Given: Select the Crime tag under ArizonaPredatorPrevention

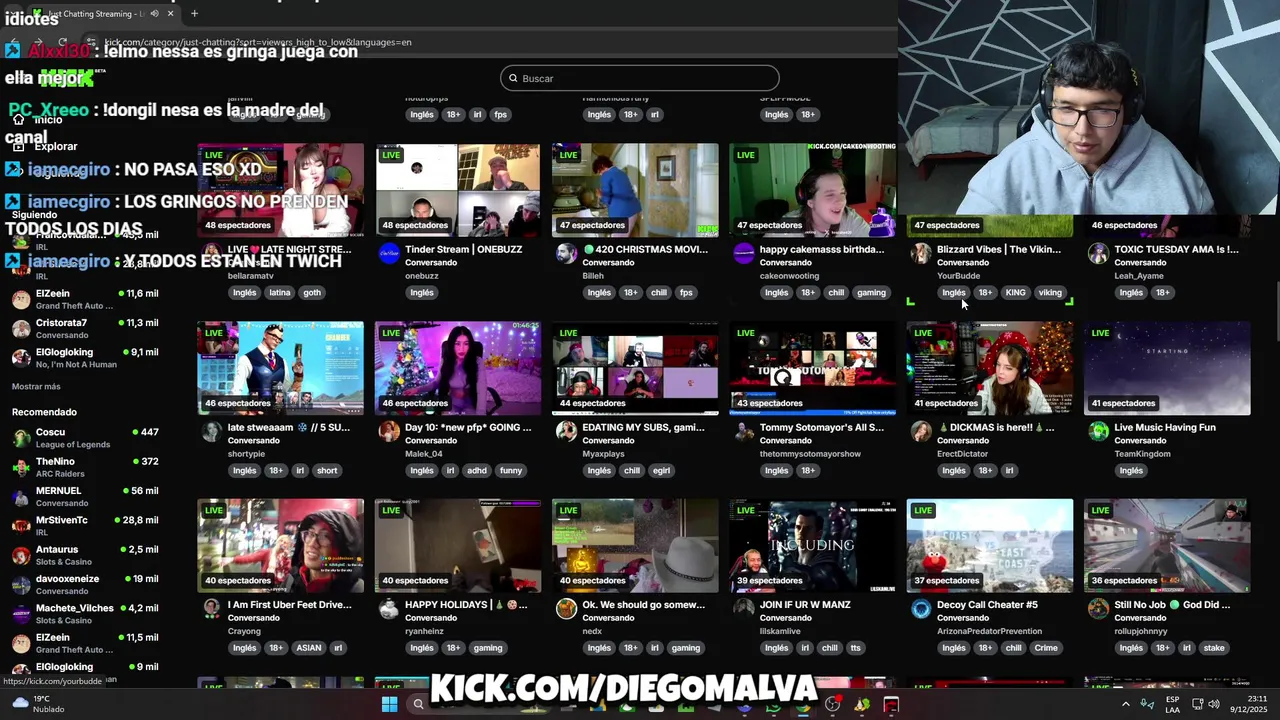Looking at the screenshot, I should tap(1046, 648).
